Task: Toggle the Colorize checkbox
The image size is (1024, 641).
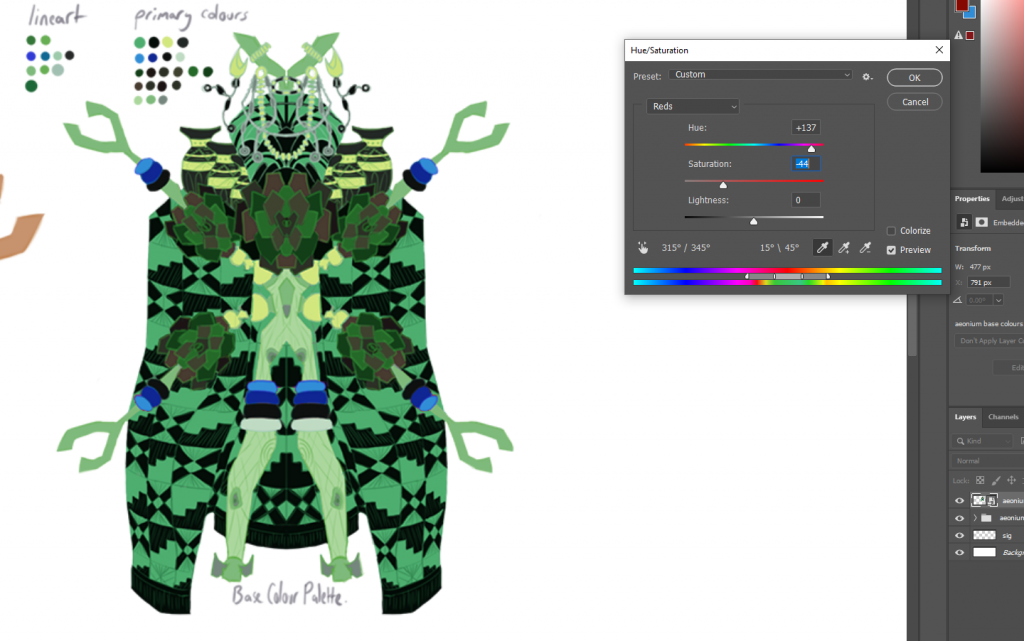Action: pos(891,231)
